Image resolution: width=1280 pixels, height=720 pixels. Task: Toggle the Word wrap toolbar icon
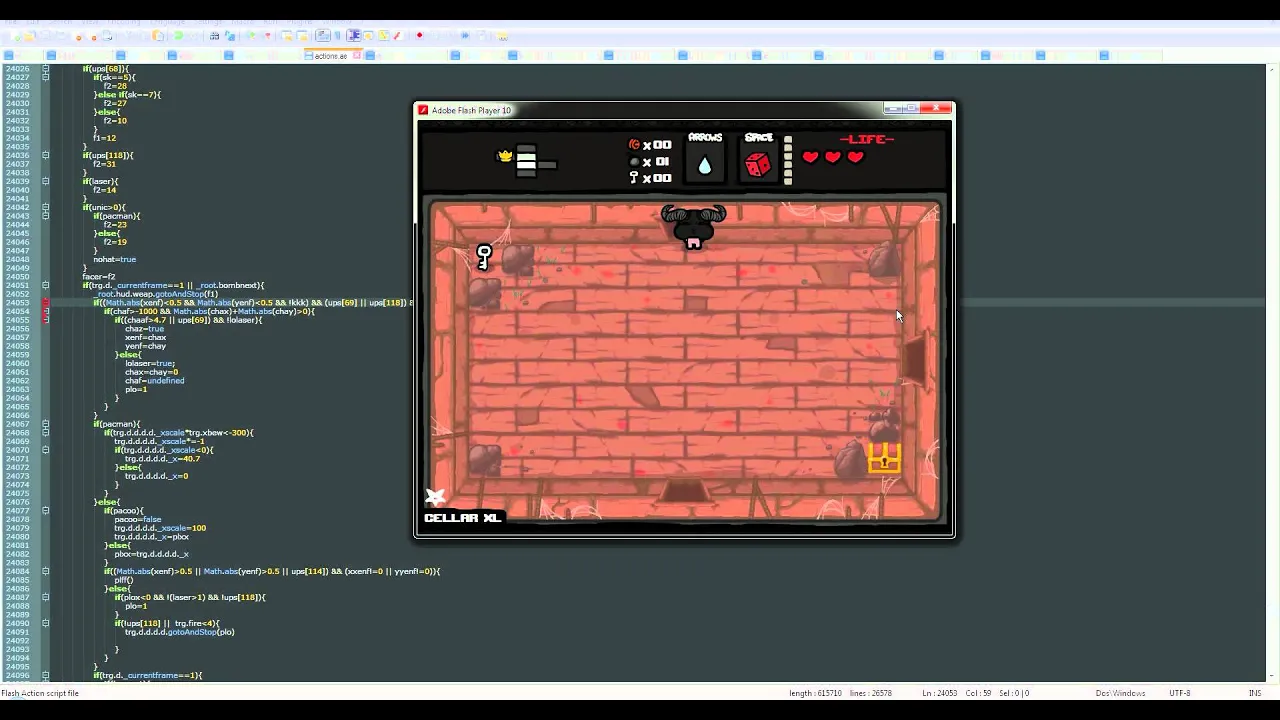click(x=323, y=36)
